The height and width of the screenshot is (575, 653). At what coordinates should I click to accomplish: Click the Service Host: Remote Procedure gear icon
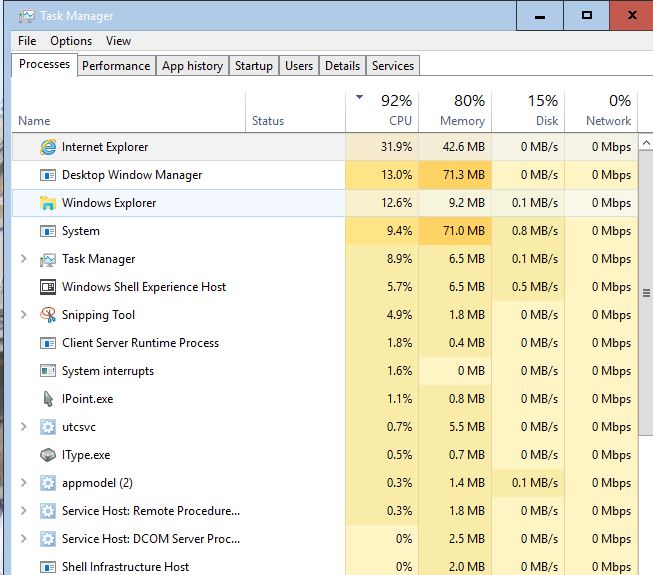tap(48, 511)
